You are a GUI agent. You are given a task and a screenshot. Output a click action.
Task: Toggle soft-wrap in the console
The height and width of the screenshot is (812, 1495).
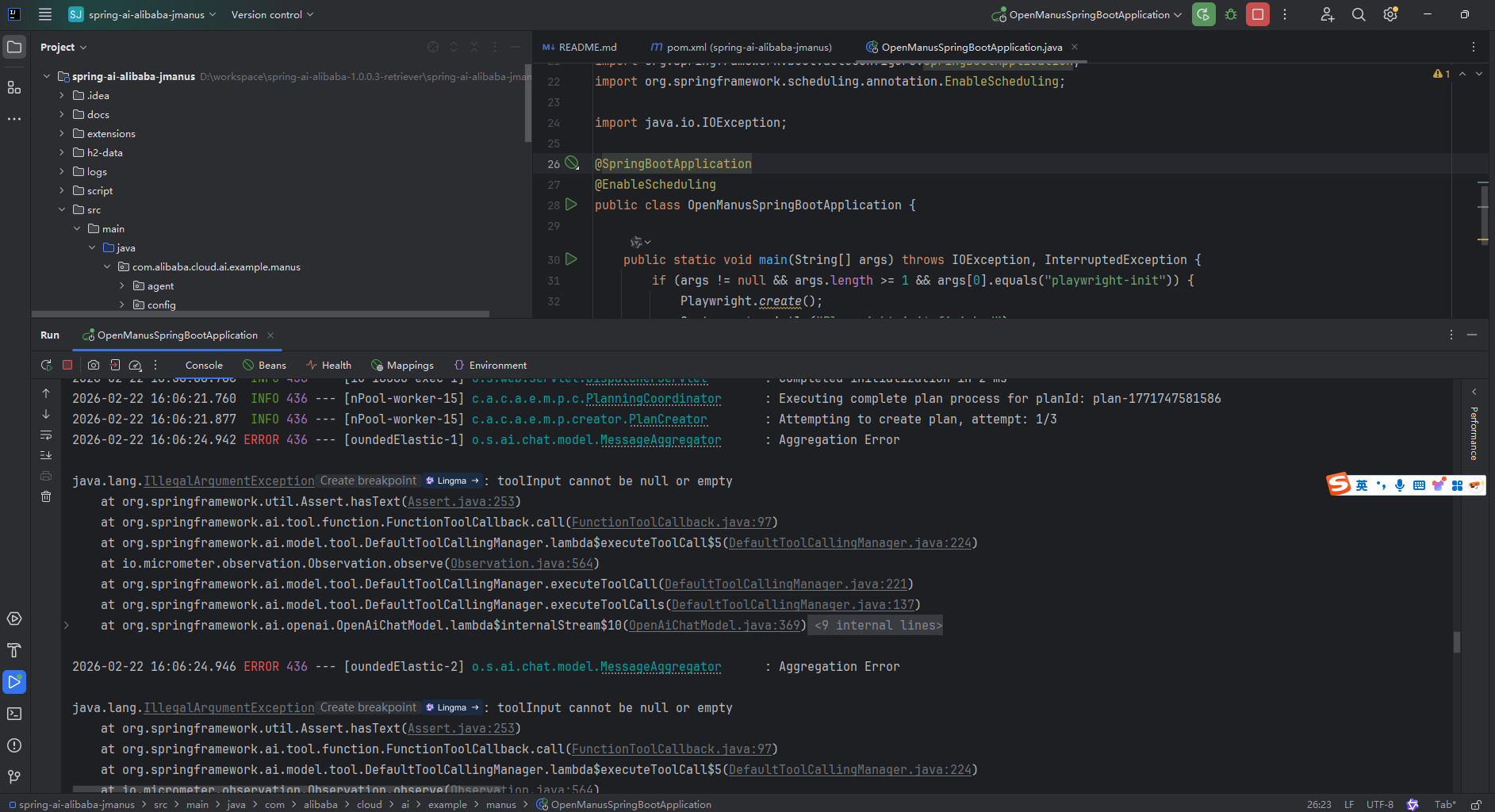click(x=46, y=435)
